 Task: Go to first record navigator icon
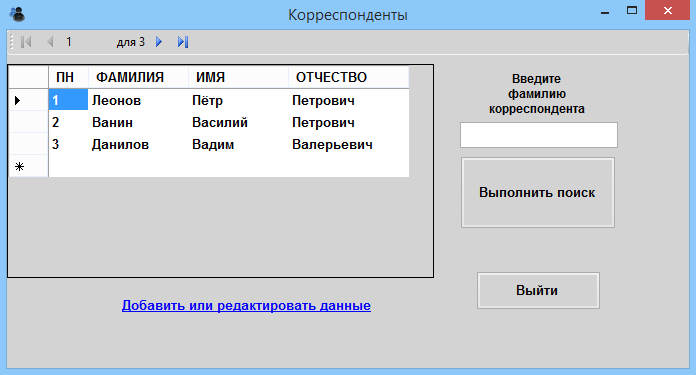coord(26,42)
